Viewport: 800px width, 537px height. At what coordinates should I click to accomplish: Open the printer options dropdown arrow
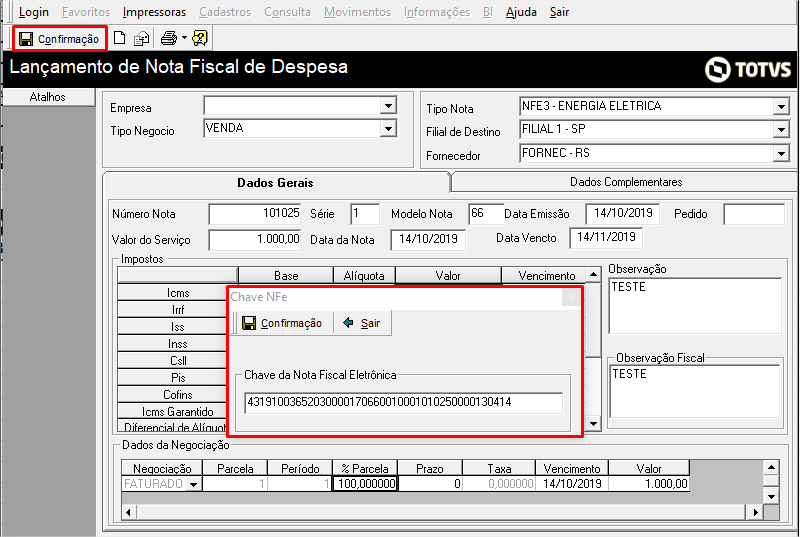click(x=184, y=38)
